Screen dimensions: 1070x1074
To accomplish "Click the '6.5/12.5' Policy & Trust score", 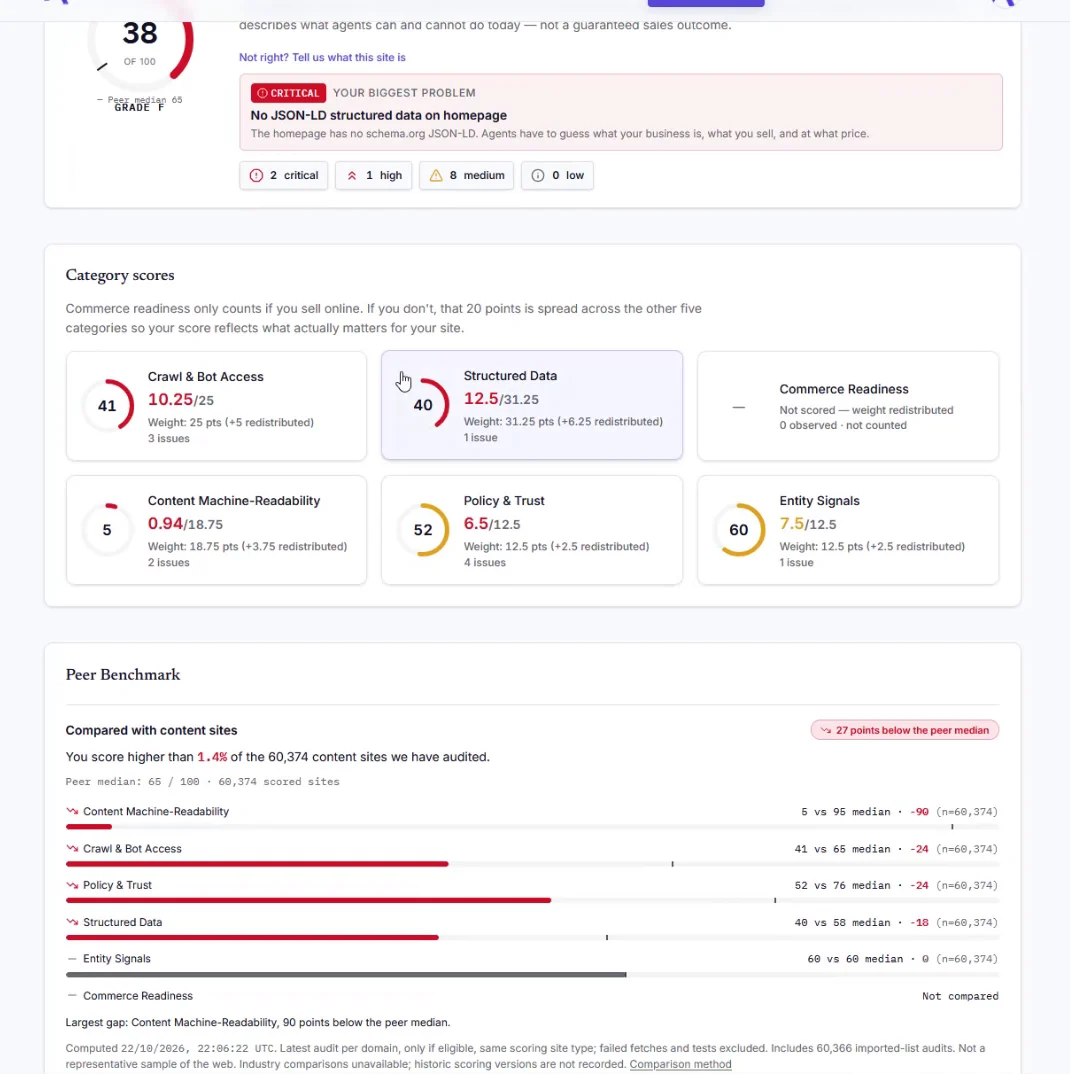I will coord(492,524).
